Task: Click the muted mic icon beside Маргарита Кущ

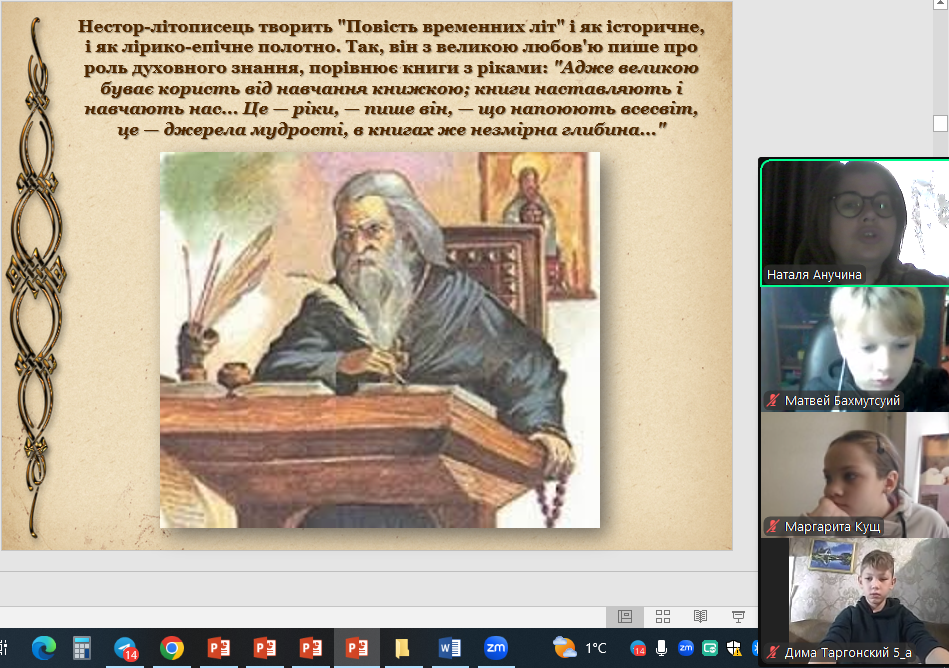Action: point(773,526)
